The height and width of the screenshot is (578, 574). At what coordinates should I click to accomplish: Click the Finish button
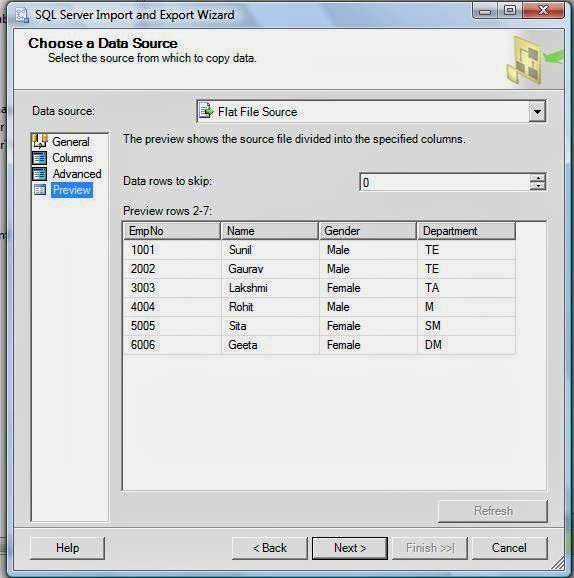click(x=430, y=548)
